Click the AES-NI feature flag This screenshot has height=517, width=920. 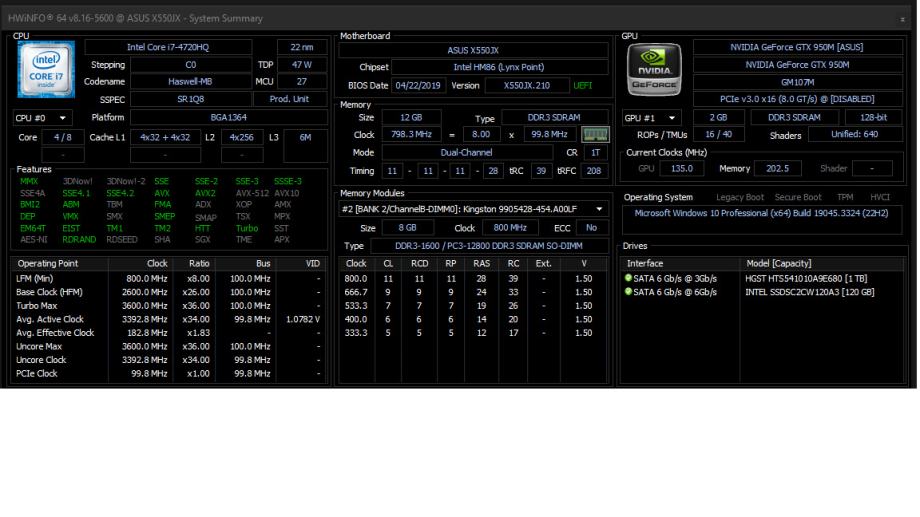33,239
